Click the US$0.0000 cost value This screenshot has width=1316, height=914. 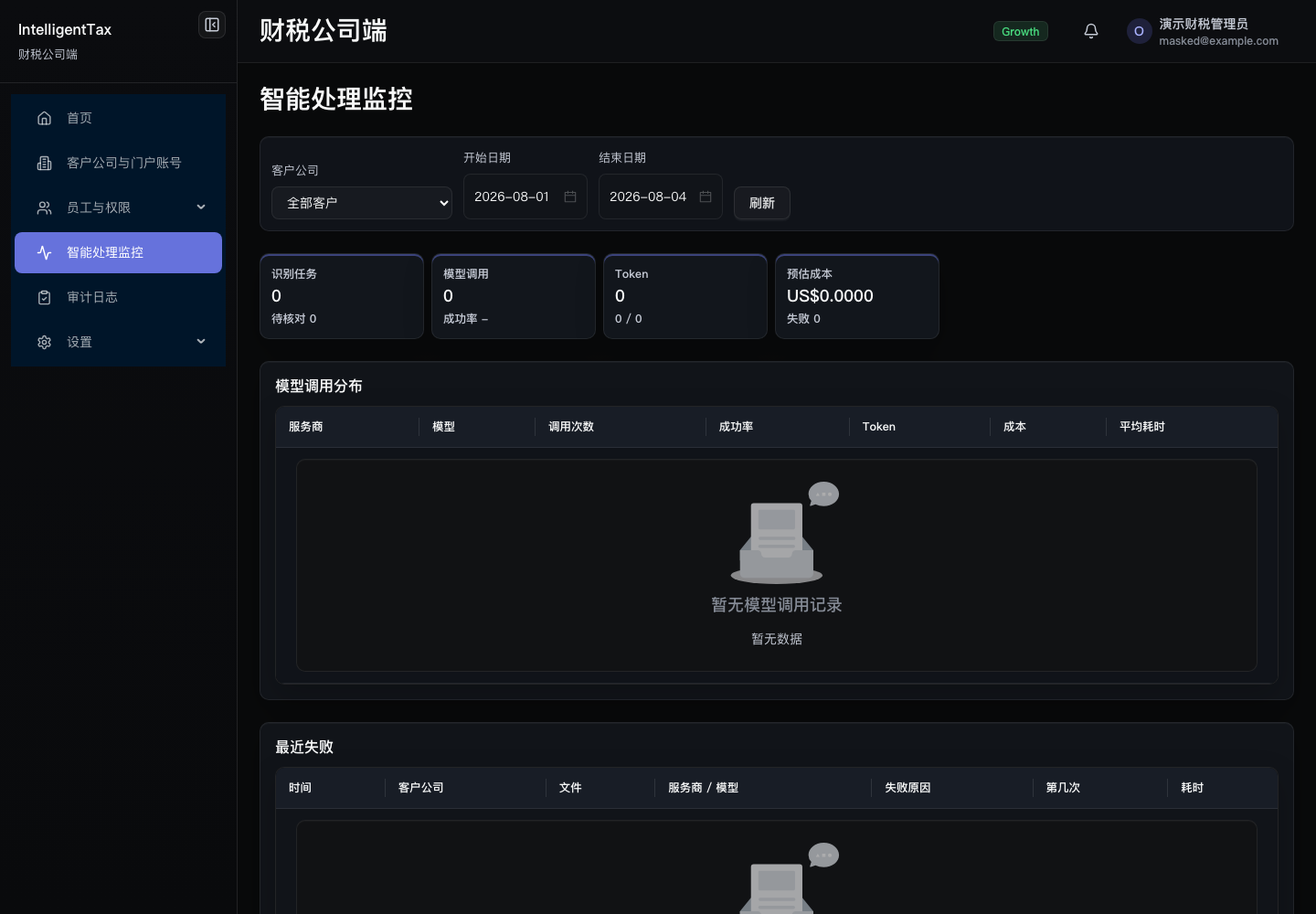[x=830, y=296]
